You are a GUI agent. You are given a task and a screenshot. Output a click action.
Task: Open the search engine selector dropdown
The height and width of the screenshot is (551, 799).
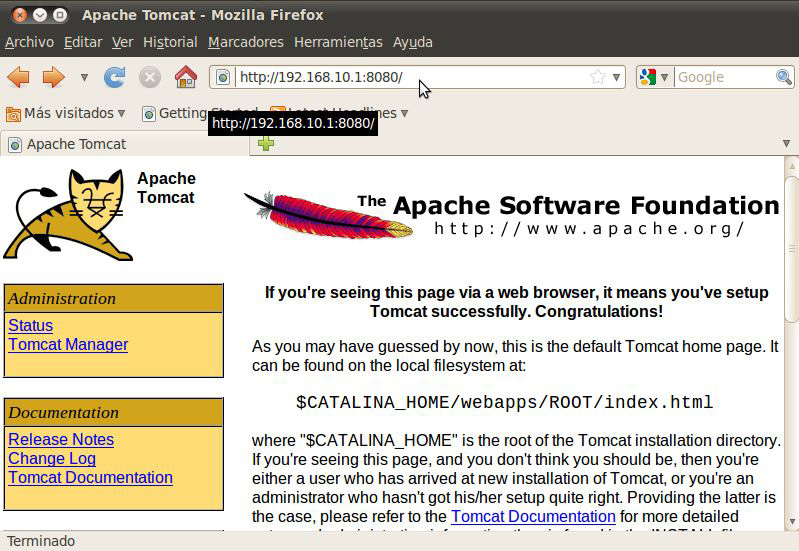tap(654, 77)
